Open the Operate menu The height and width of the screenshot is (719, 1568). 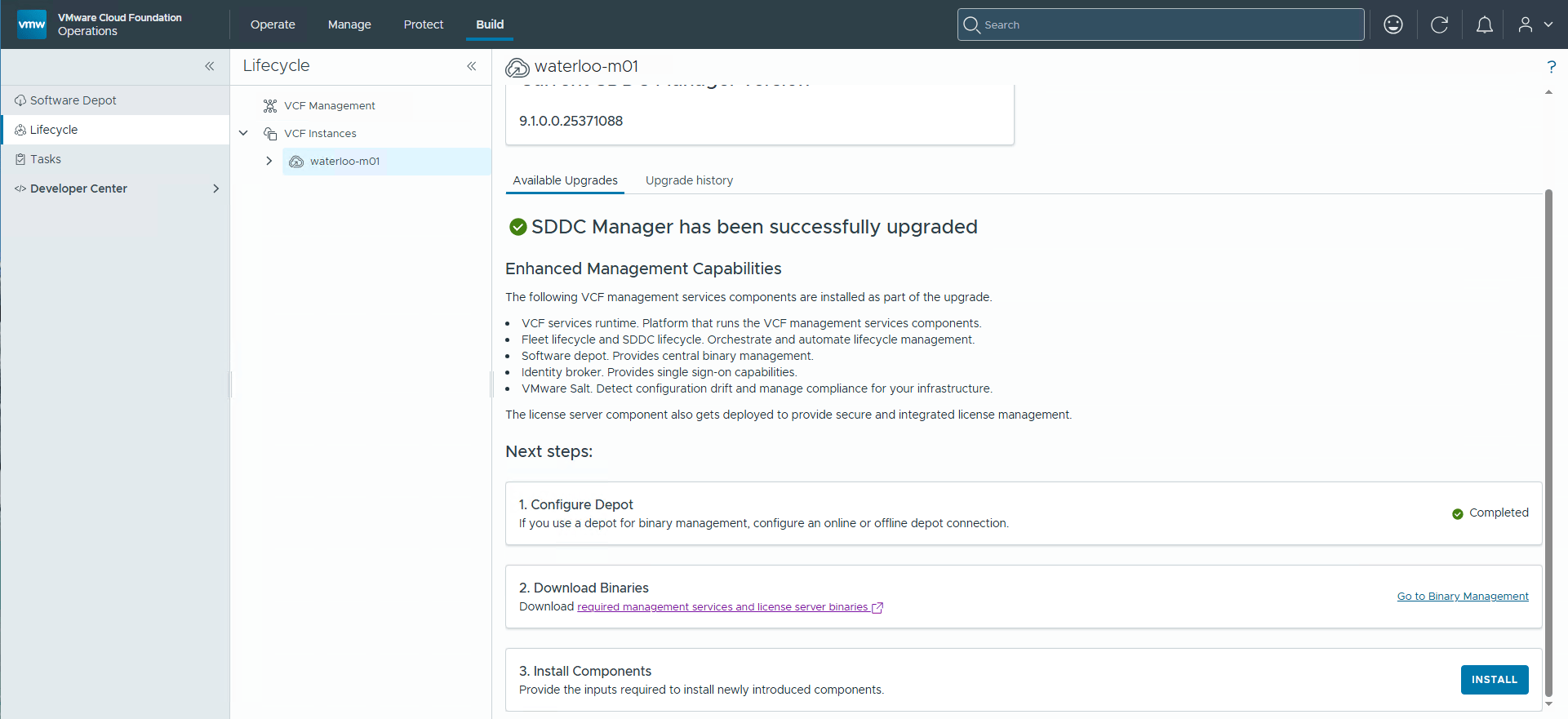[273, 24]
